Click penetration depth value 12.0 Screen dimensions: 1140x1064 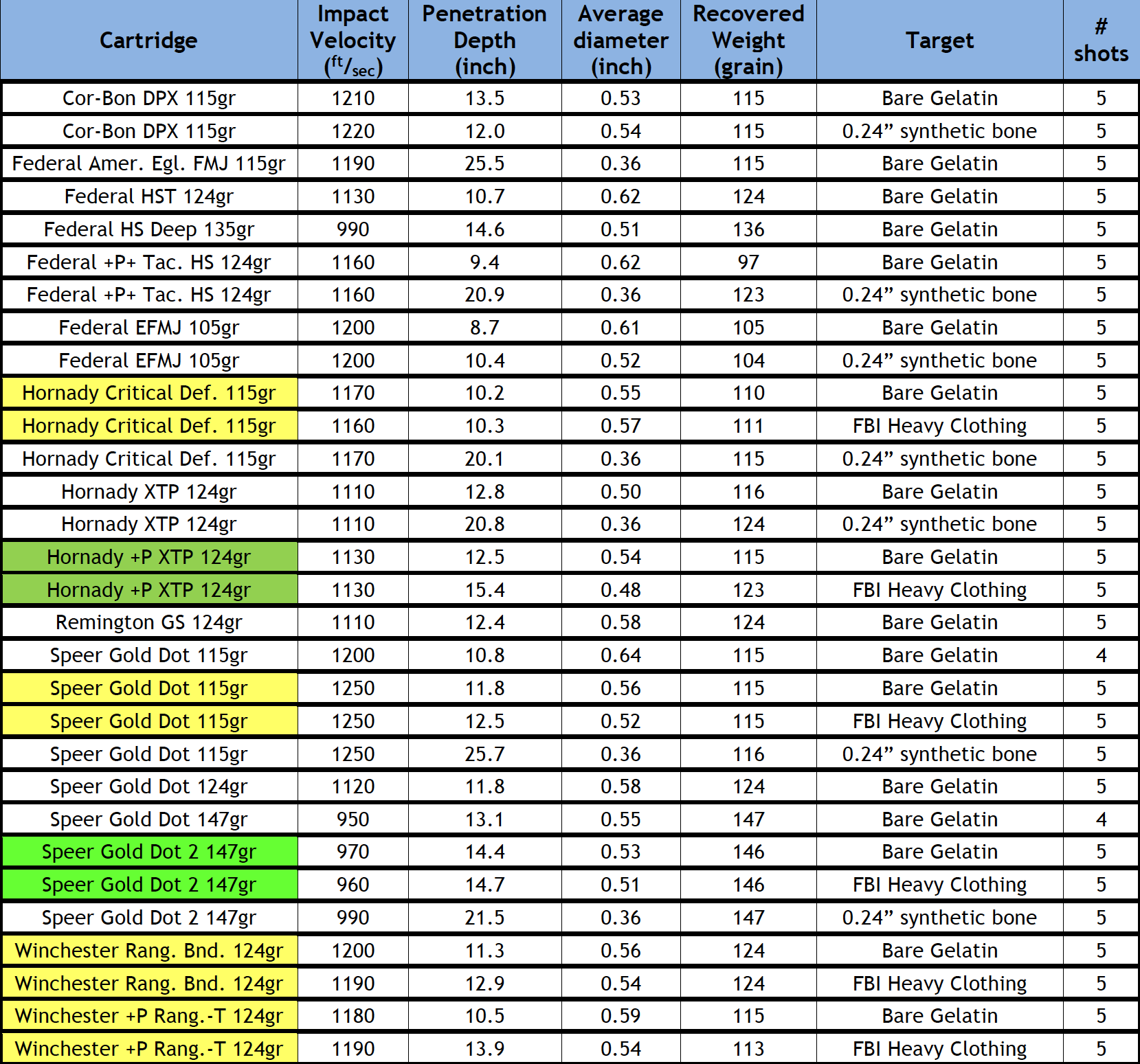coord(484,131)
